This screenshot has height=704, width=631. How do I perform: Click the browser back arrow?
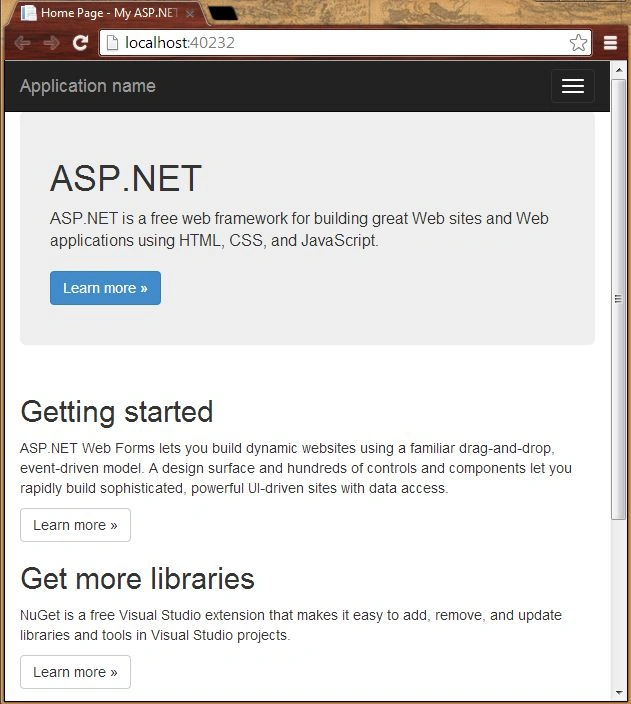pos(22,43)
